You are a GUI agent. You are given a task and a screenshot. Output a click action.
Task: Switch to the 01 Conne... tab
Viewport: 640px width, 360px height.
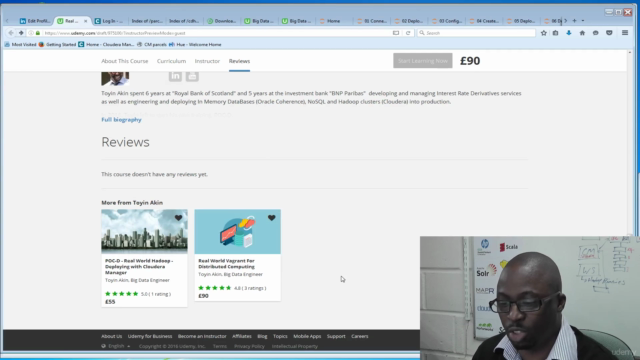click(371, 21)
